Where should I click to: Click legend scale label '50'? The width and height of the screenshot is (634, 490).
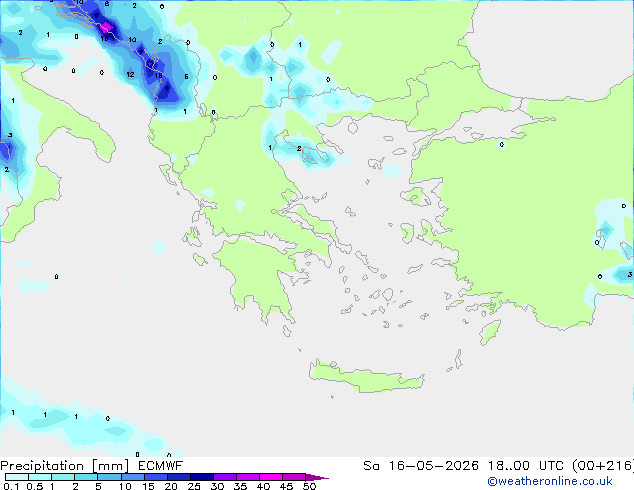point(309,486)
